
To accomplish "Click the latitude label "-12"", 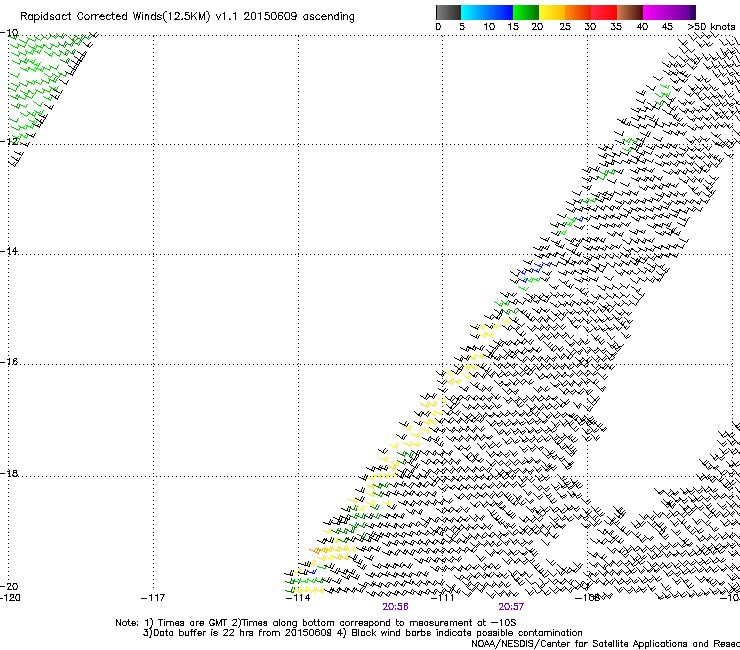I will [10, 141].
